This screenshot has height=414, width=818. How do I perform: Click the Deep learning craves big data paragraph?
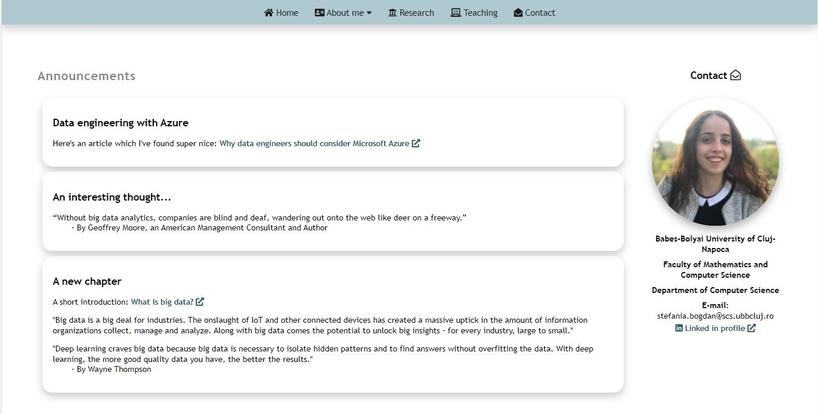point(323,354)
